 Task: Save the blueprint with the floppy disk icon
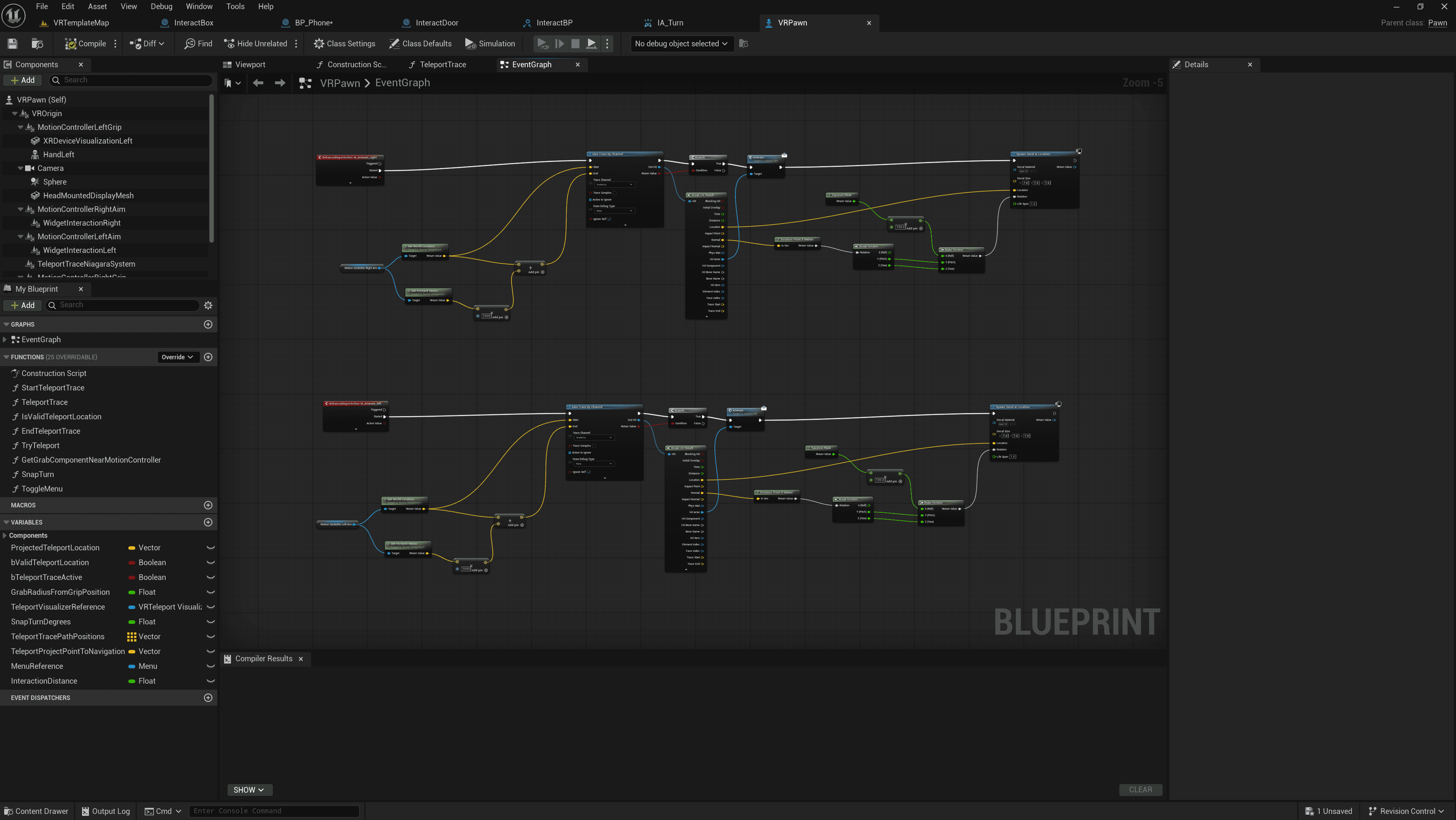(13, 44)
